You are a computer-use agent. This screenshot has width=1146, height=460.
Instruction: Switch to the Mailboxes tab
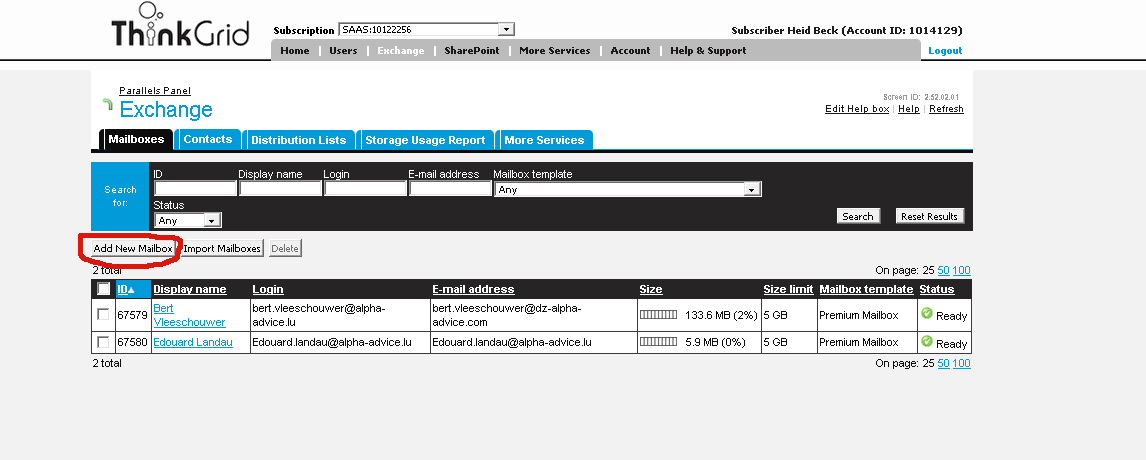[x=136, y=139]
